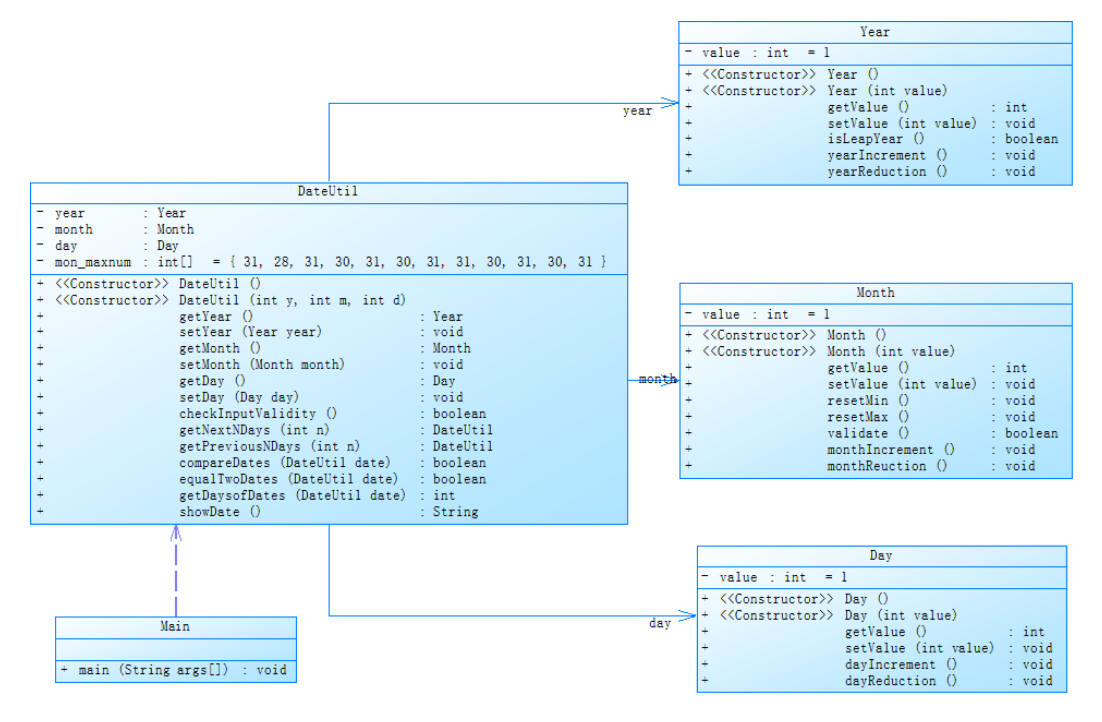The height and width of the screenshot is (722, 1102).
Task: Select the Main class title
Action: click(x=174, y=626)
